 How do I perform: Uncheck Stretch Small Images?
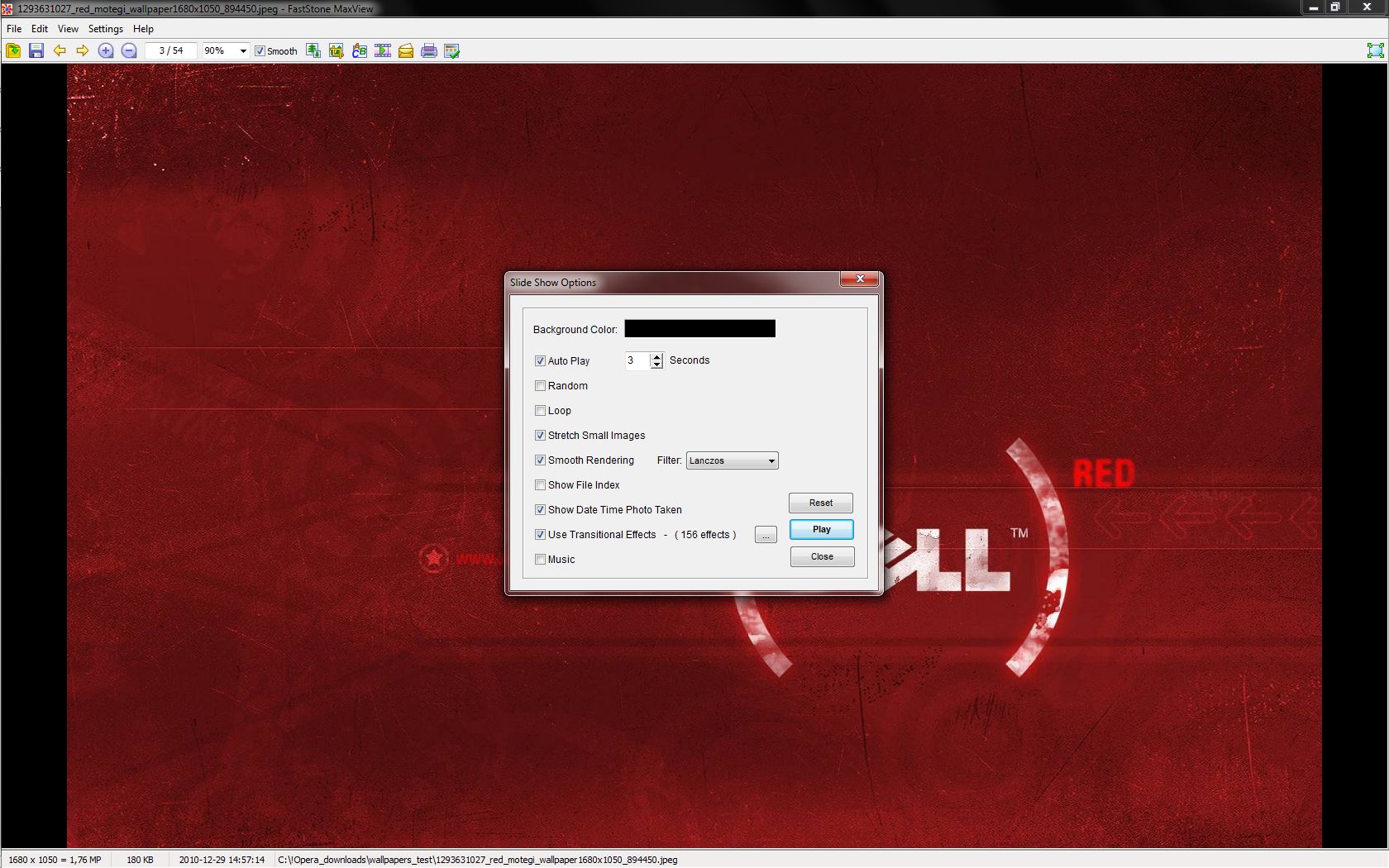(540, 436)
